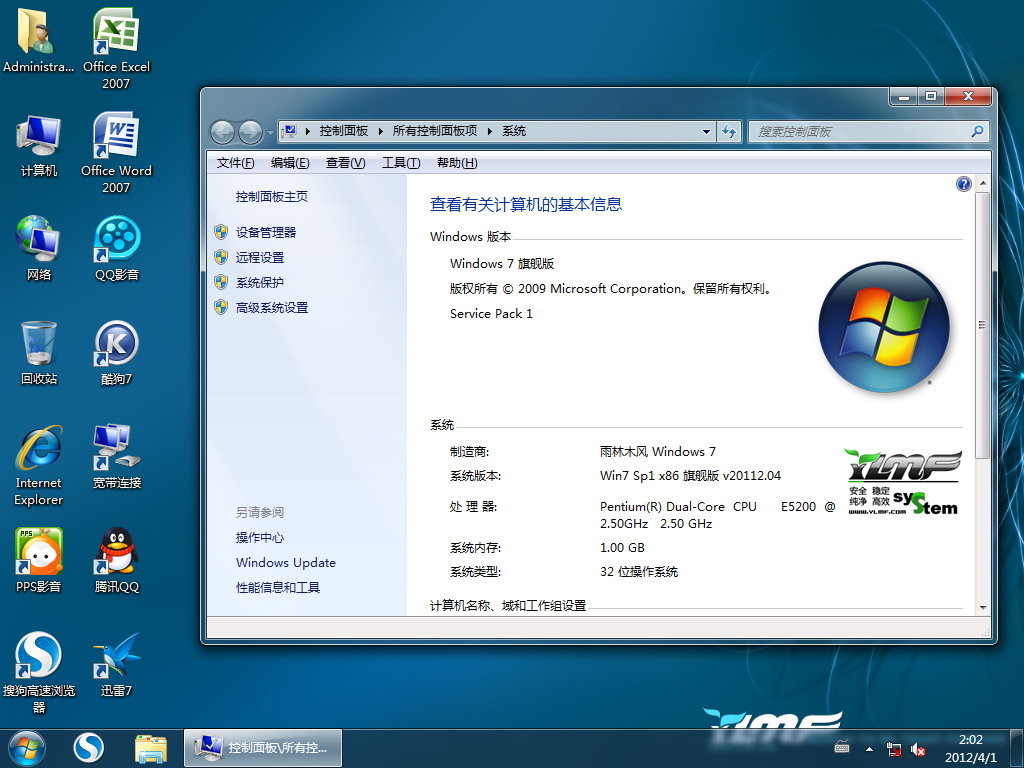
Task: Go to 控制面板主页 link
Action: coord(272,197)
